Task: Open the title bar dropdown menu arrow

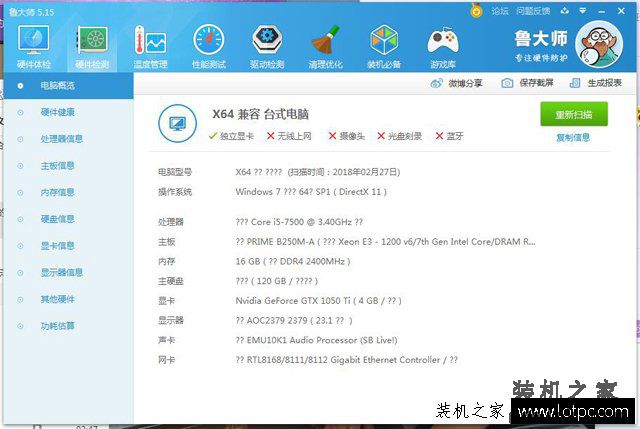Action: [583, 11]
